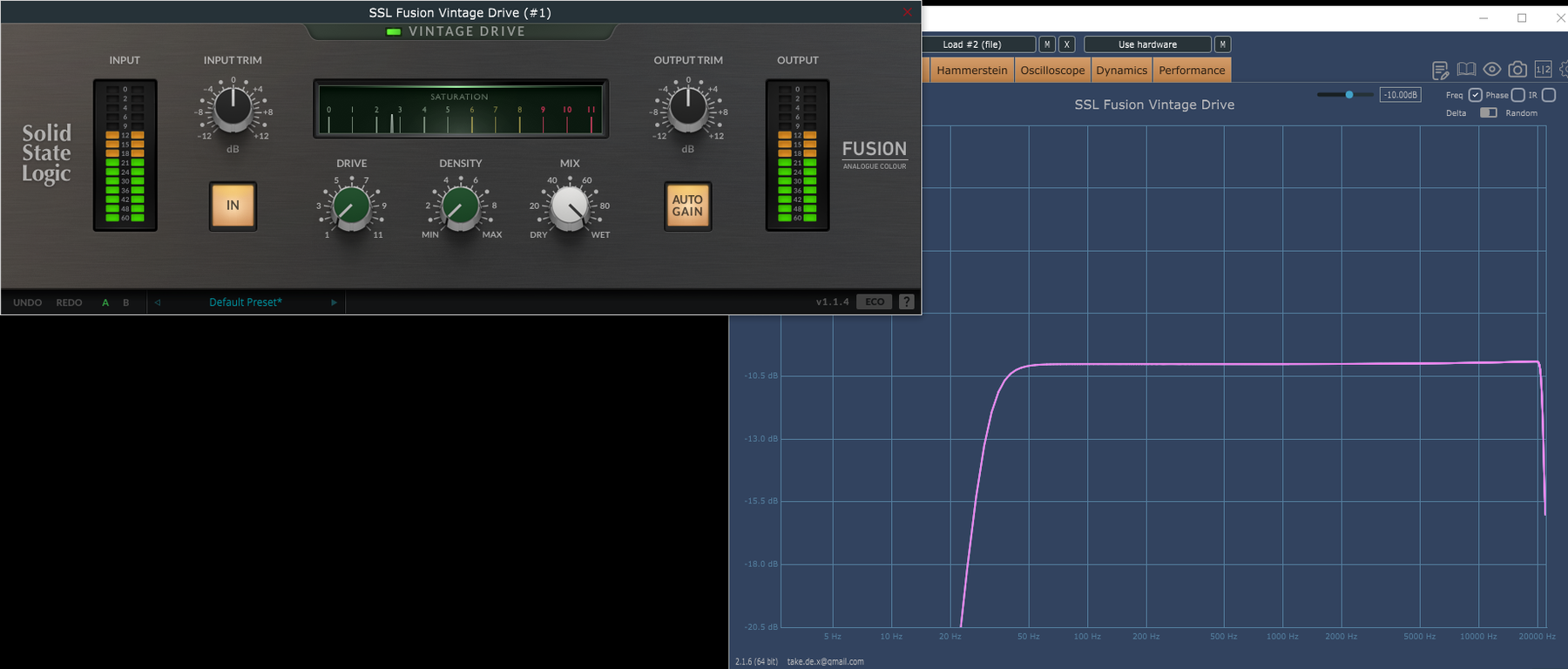This screenshot has width=1568, height=669.
Task: Click the Solid State Logic logo text
Action: pos(46,153)
